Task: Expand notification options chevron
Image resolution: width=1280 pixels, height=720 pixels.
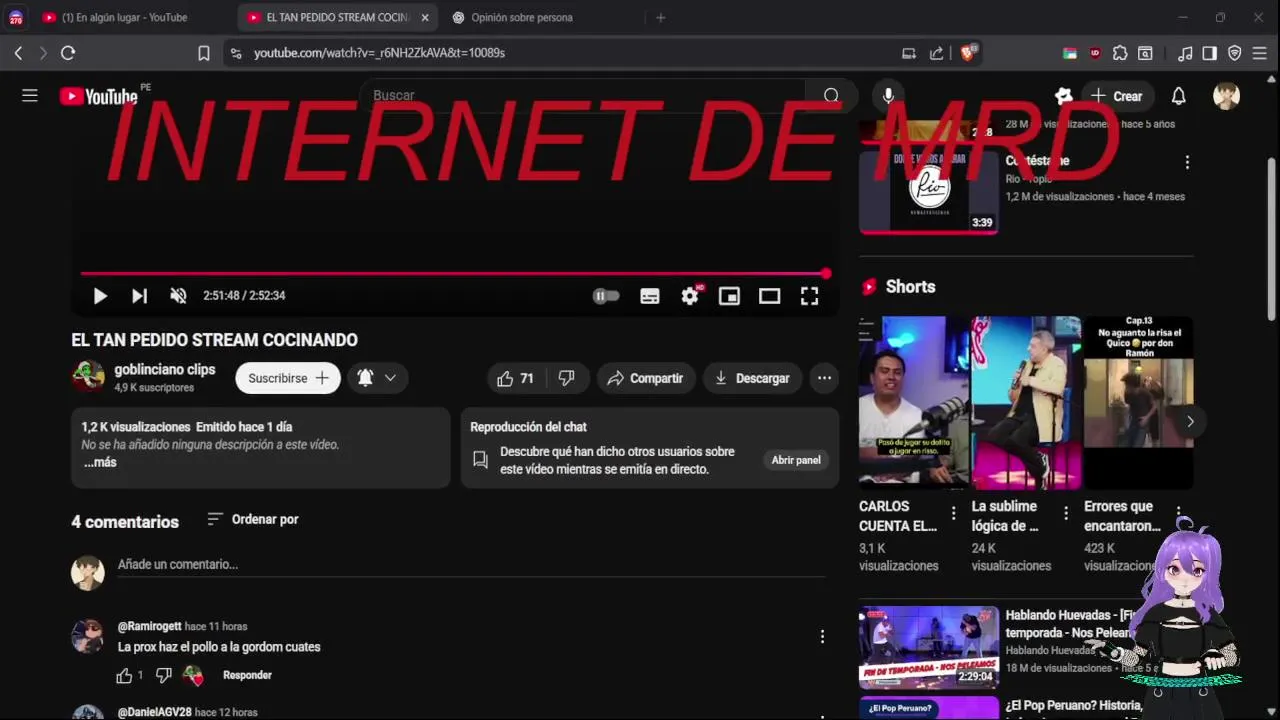Action: tap(390, 378)
